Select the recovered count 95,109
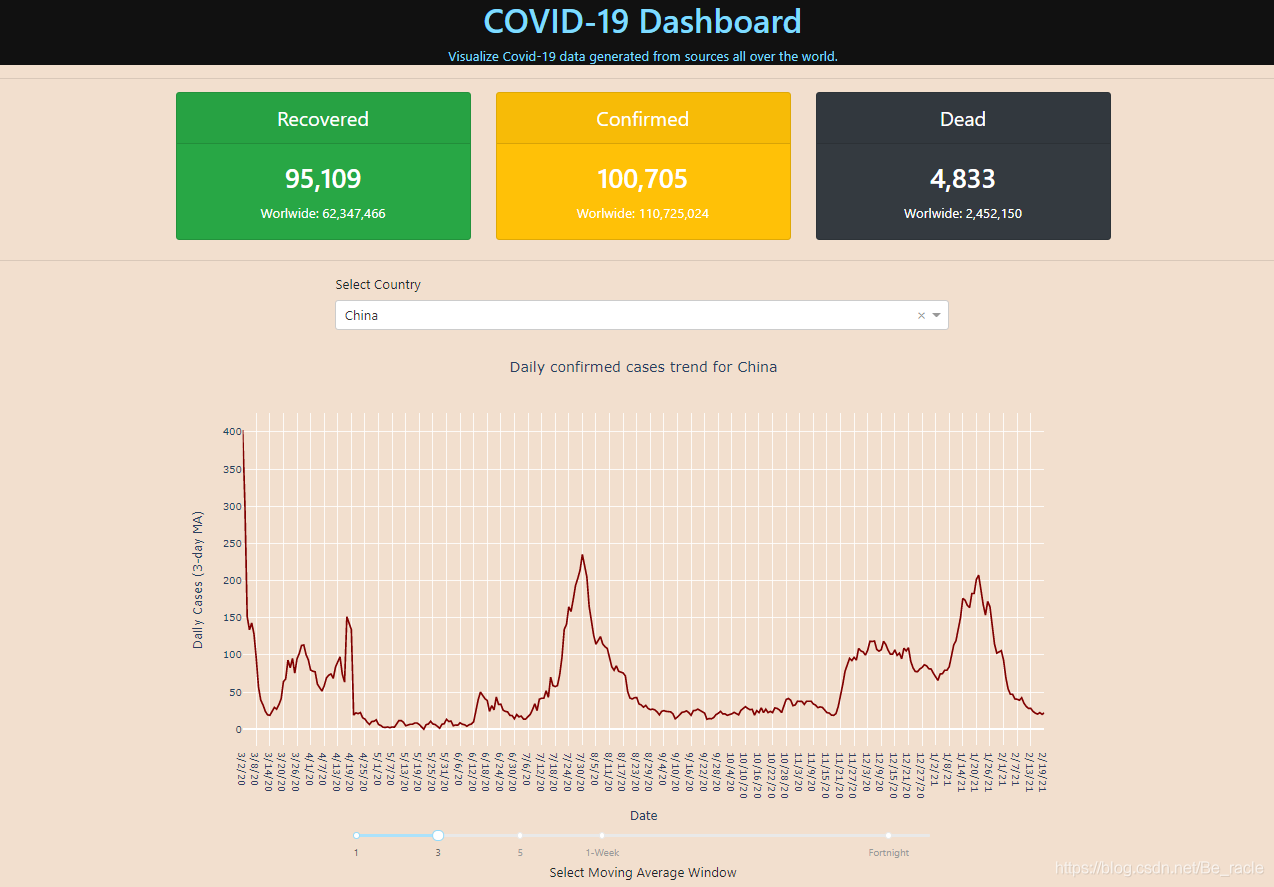This screenshot has height=887, width=1274. tap(323, 179)
